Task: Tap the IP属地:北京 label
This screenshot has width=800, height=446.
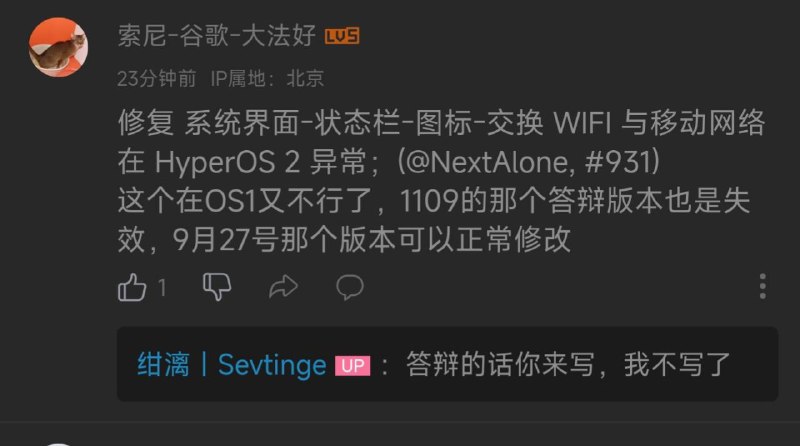Action: click(267, 79)
